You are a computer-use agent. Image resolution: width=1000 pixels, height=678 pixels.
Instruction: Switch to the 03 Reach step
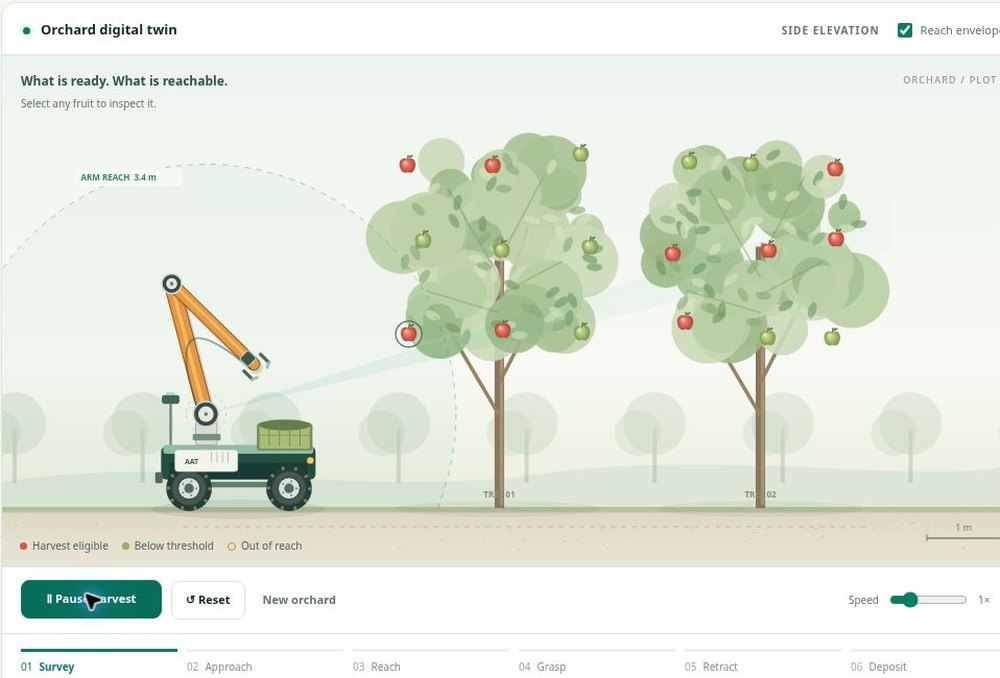pyautogui.click(x=430, y=663)
